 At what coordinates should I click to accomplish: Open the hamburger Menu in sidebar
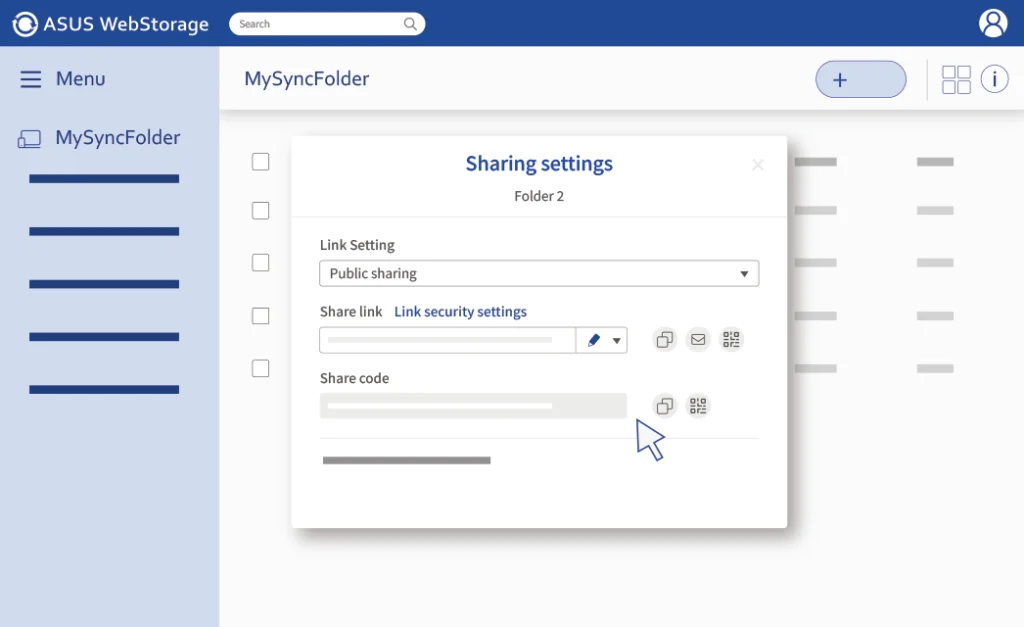tap(31, 79)
